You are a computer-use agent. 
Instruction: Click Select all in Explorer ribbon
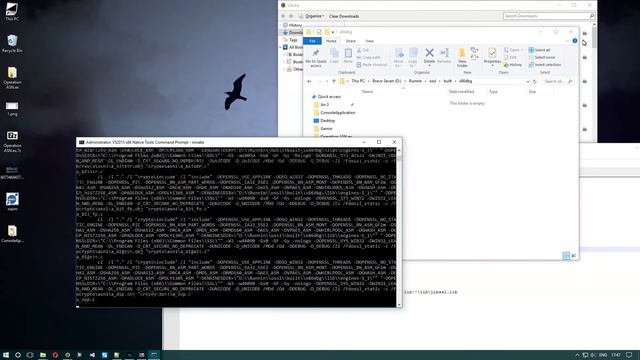click(x=539, y=50)
